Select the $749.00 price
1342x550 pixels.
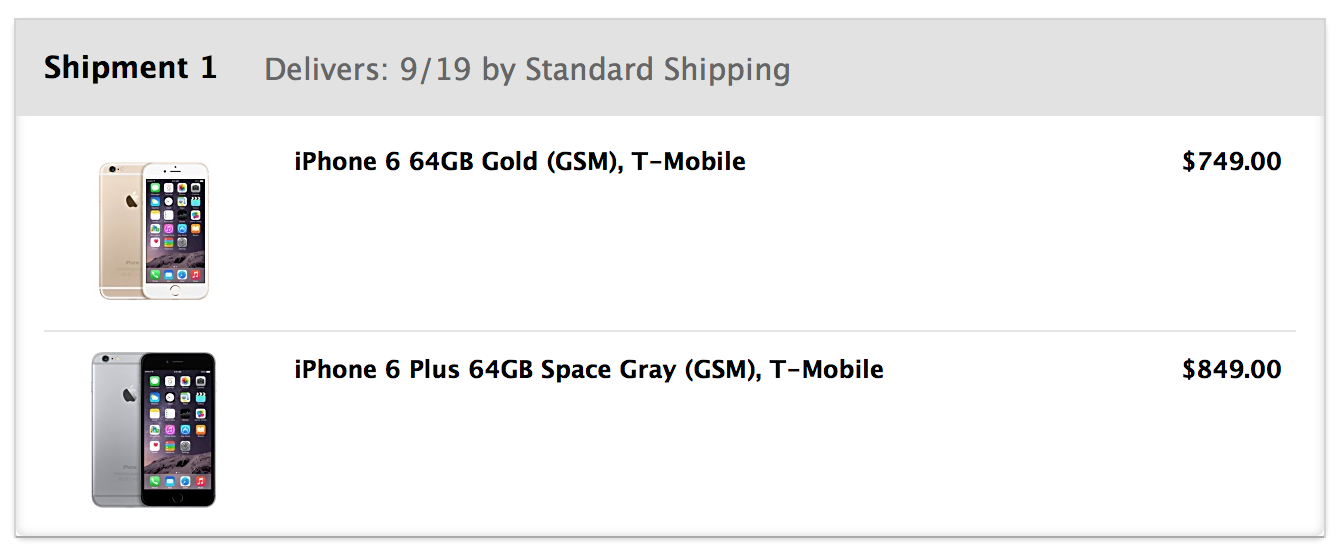tap(1231, 162)
